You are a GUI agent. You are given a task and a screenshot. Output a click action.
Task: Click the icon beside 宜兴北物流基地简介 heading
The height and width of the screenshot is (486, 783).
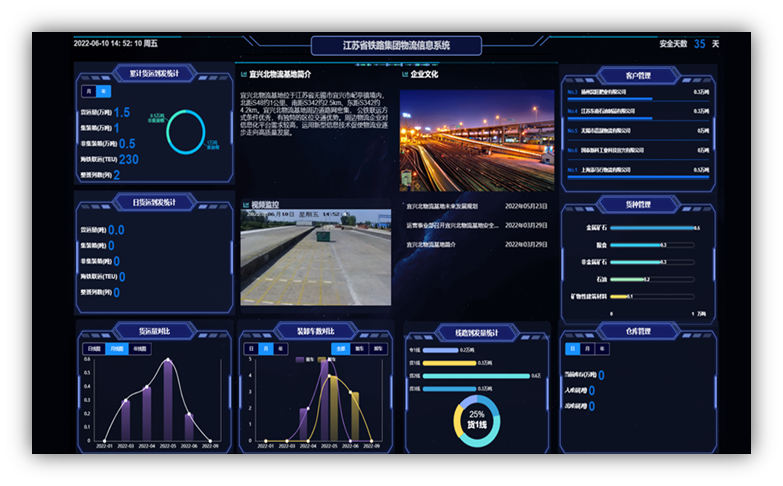point(243,74)
